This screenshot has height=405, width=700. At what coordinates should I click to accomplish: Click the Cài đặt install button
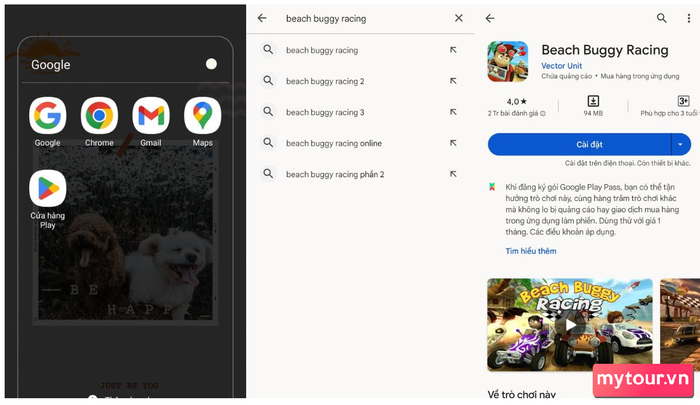coord(579,144)
